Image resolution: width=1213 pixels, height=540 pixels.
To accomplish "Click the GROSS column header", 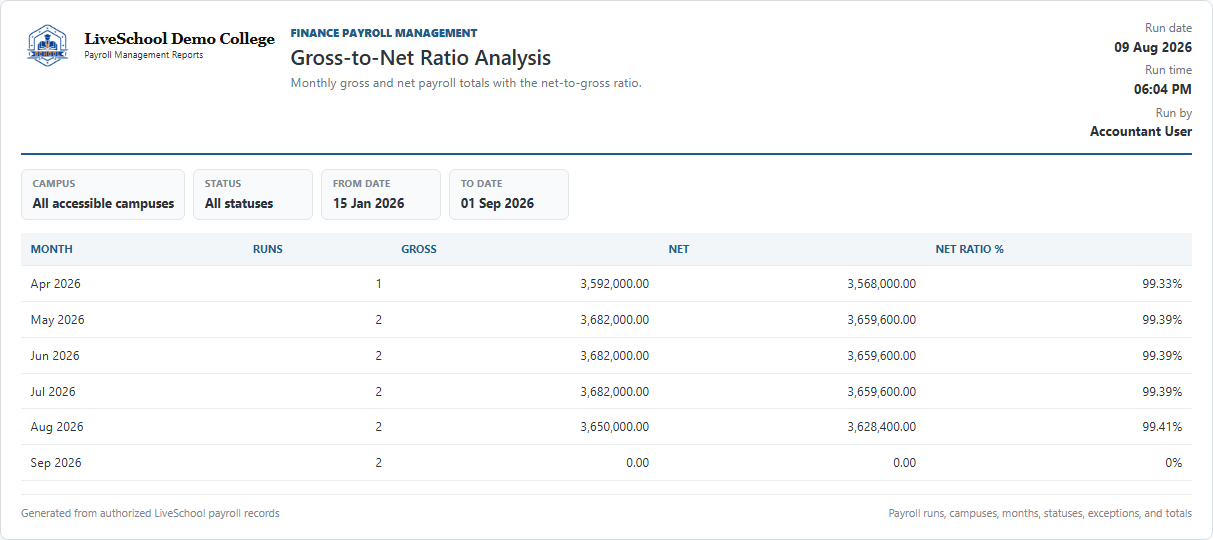I will [x=419, y=249].
